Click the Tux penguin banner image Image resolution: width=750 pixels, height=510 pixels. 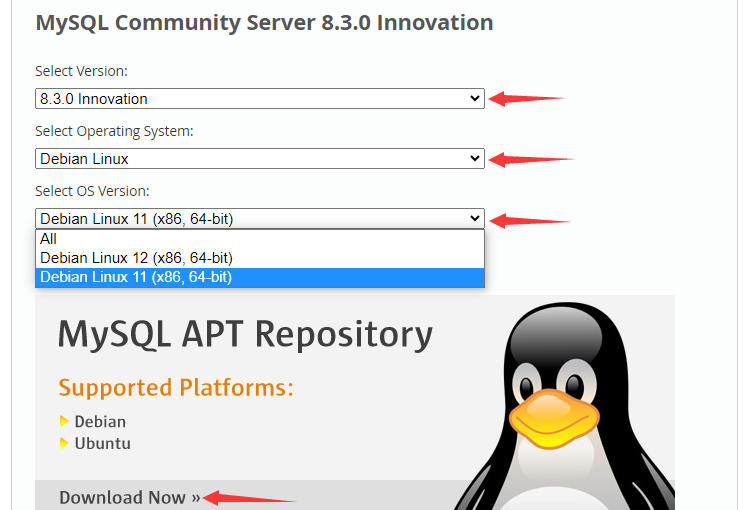point(564,407)
